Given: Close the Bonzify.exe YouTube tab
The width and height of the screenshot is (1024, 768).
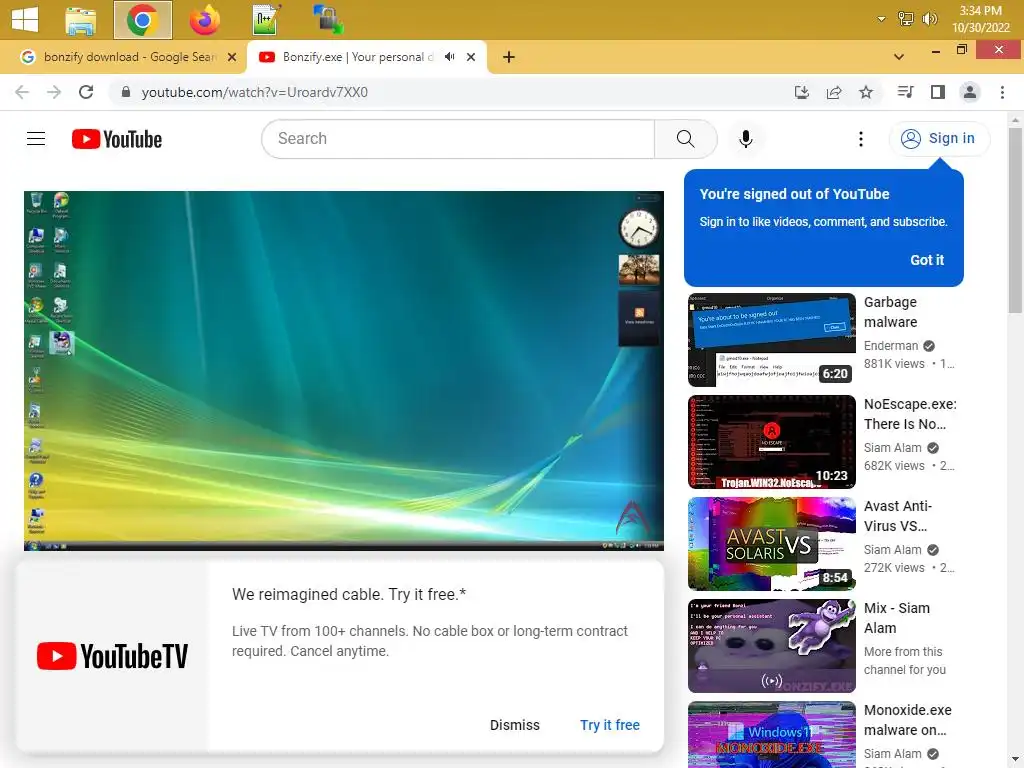Looking at the screenshot, I should [x=471, y=57].
